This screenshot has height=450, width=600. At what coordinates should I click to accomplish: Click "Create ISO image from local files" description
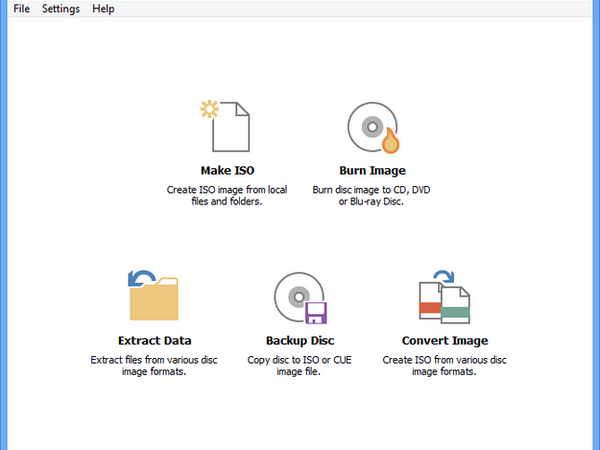click(227, 196)
